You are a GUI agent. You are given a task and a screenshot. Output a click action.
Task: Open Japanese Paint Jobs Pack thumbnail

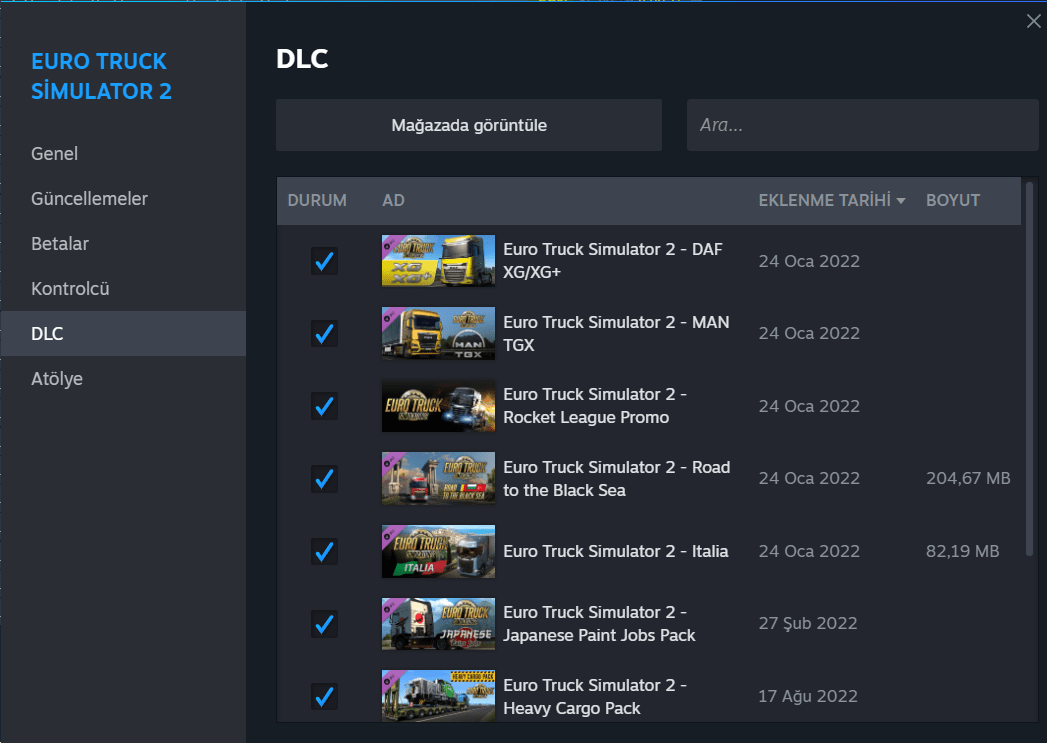click(x=438, y=624)
